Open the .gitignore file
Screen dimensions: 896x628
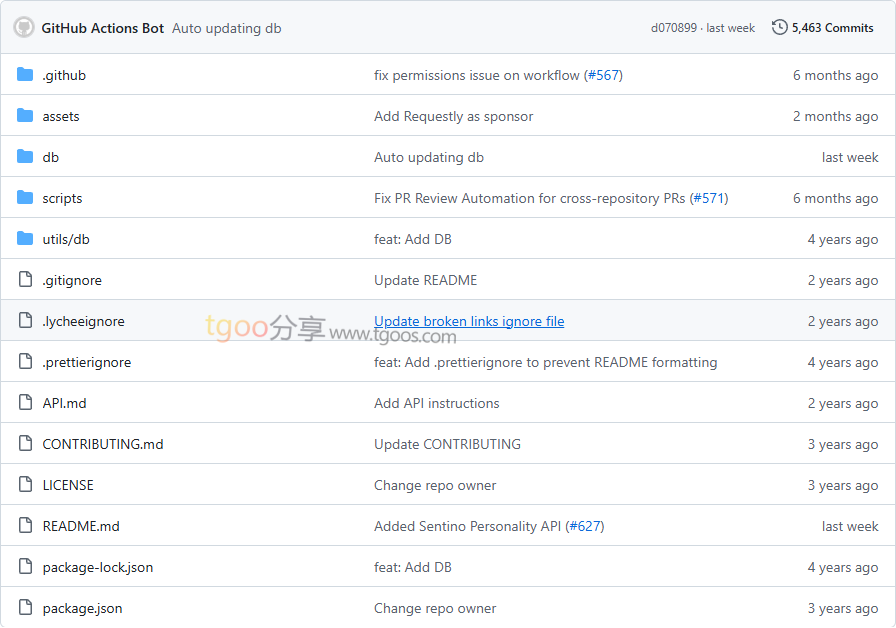click(x=72, y=281)
